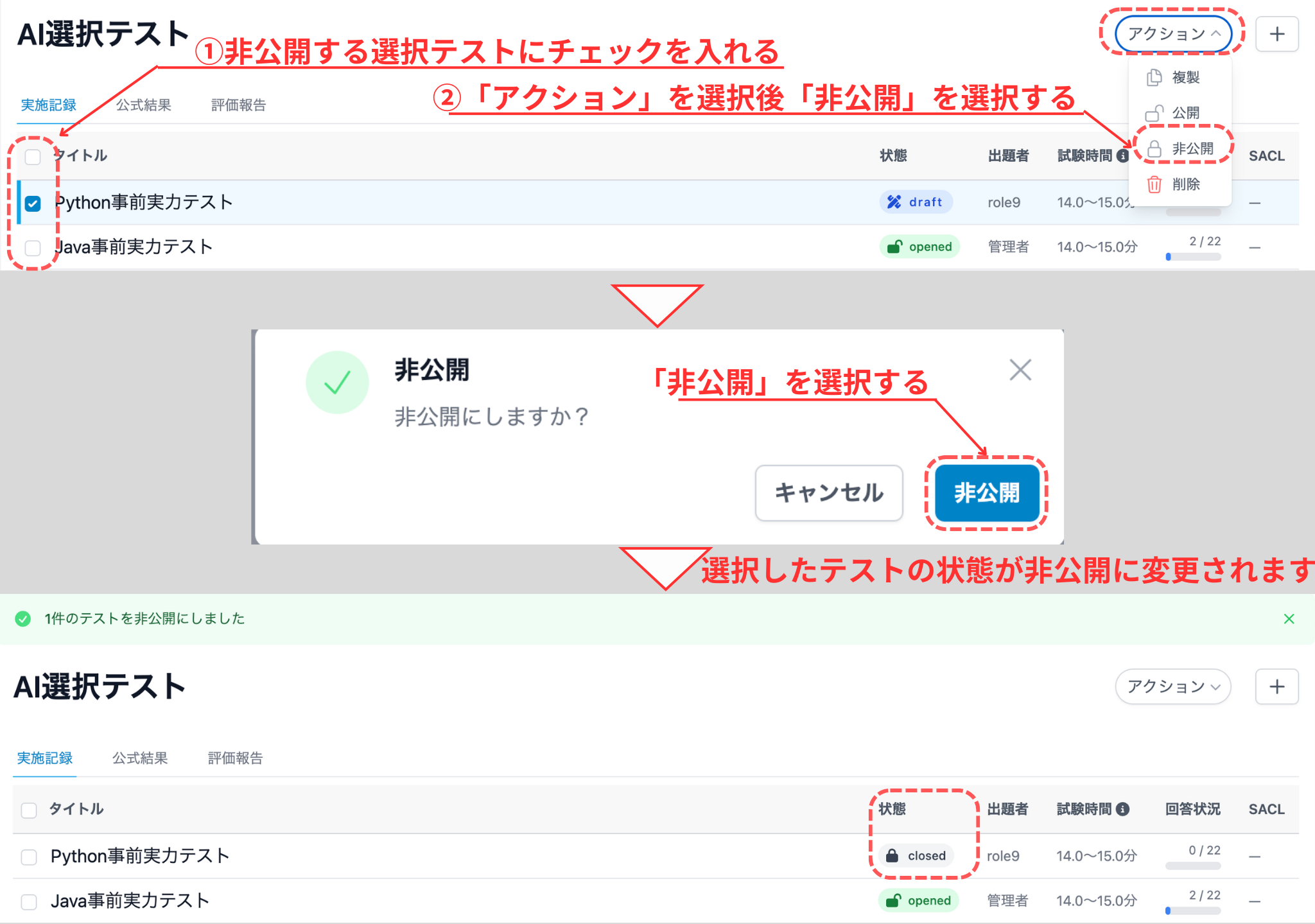The height and width of the screenshot is (924, 1315).
Task: Check the Python事前実力テスト row checkbox
Action: pyautogui.click(x=33, y=203)
